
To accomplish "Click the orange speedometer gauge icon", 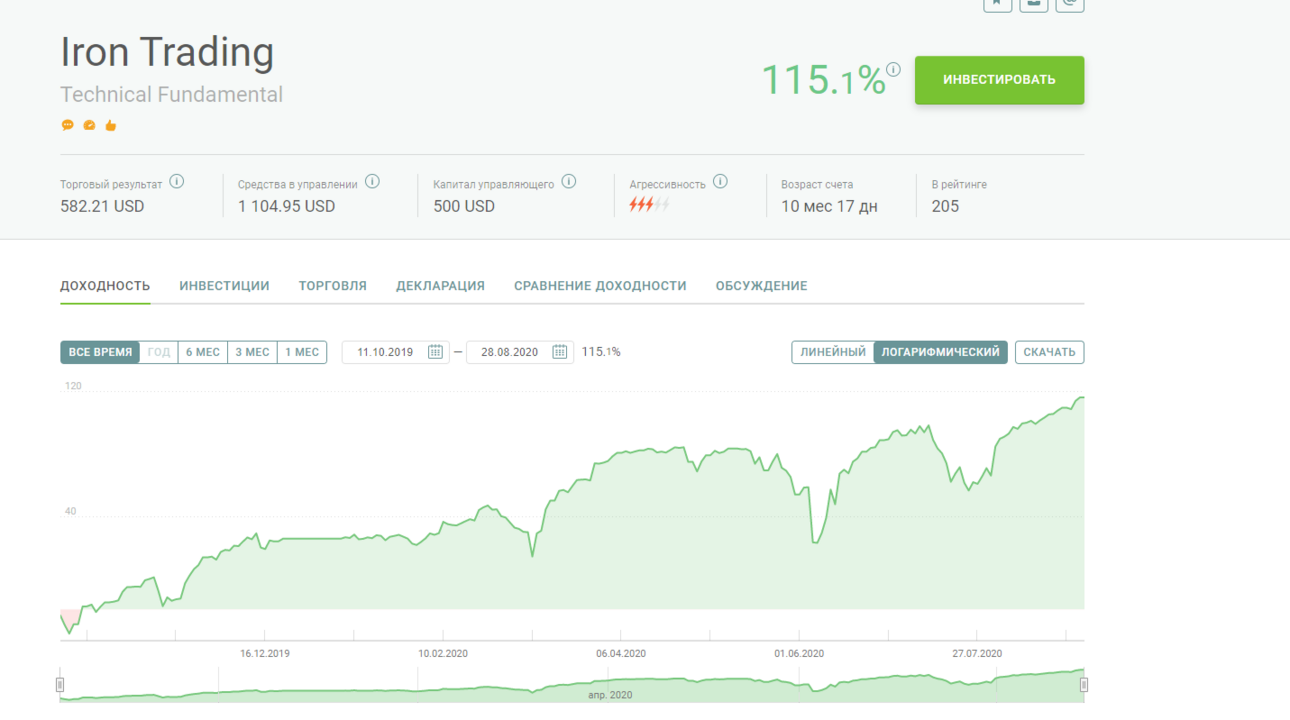I will pos(89,125).
